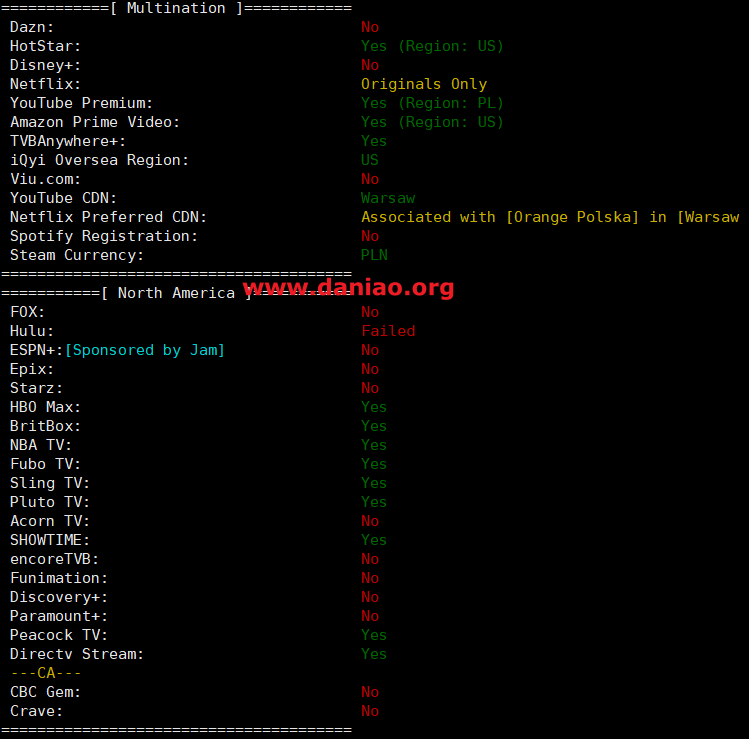Click the "Funimation:" label

tap(59, 578)
